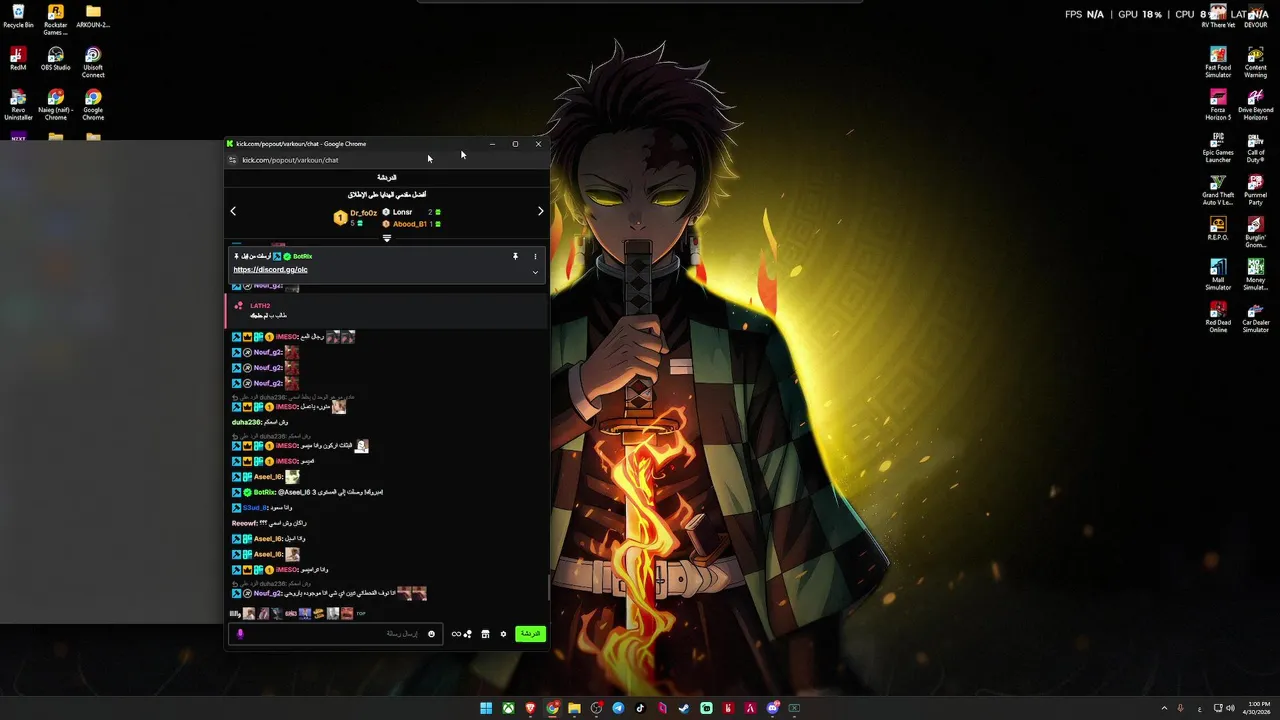Click the pin icon on BotRix pinned message
This screenshot has width=1280, height=720.
coord(515,256)
